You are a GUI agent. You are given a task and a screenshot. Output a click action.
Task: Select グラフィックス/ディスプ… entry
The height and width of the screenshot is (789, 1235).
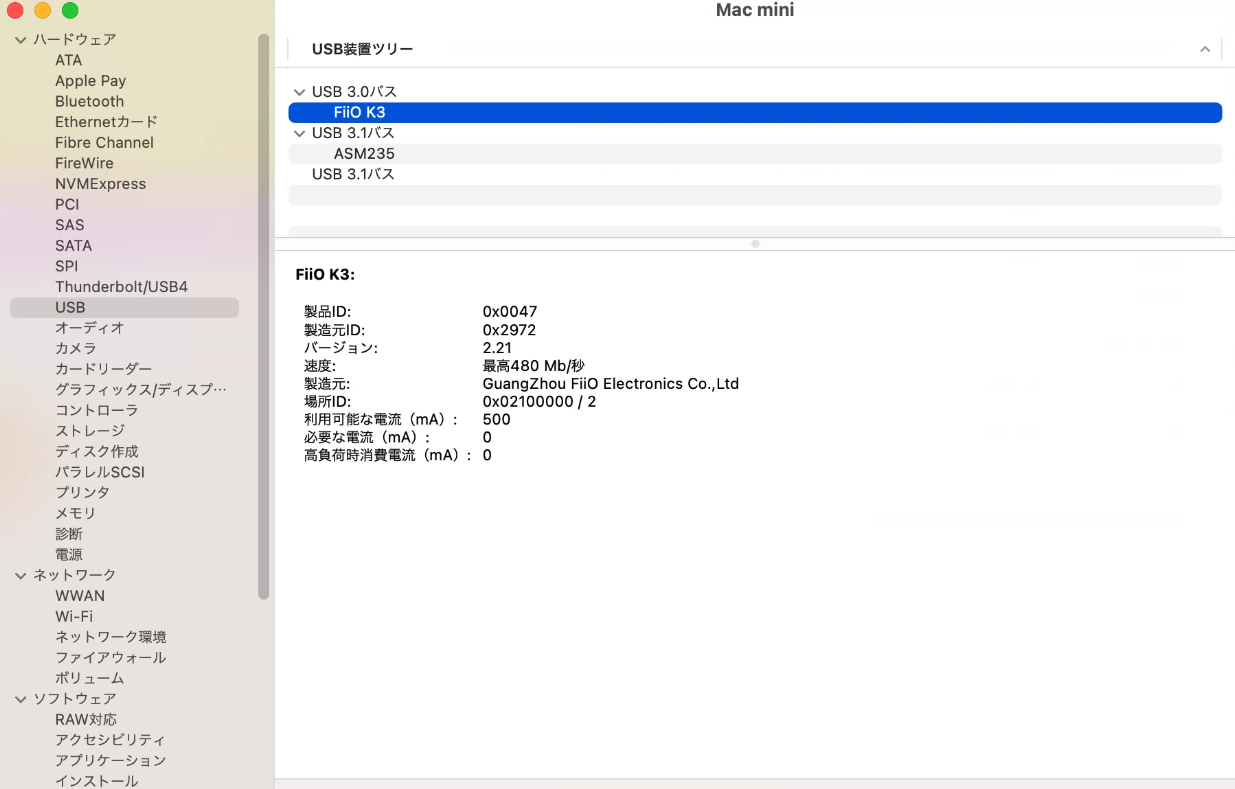141,389
